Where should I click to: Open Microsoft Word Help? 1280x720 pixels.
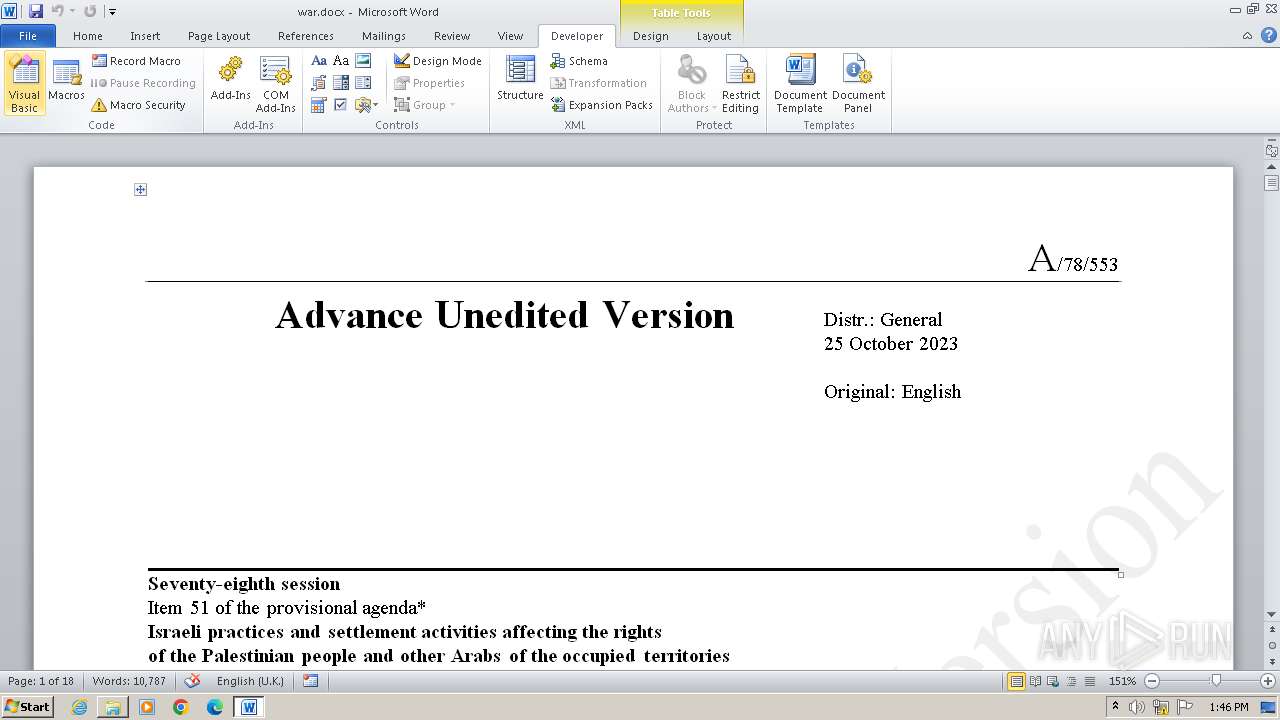1268,36
